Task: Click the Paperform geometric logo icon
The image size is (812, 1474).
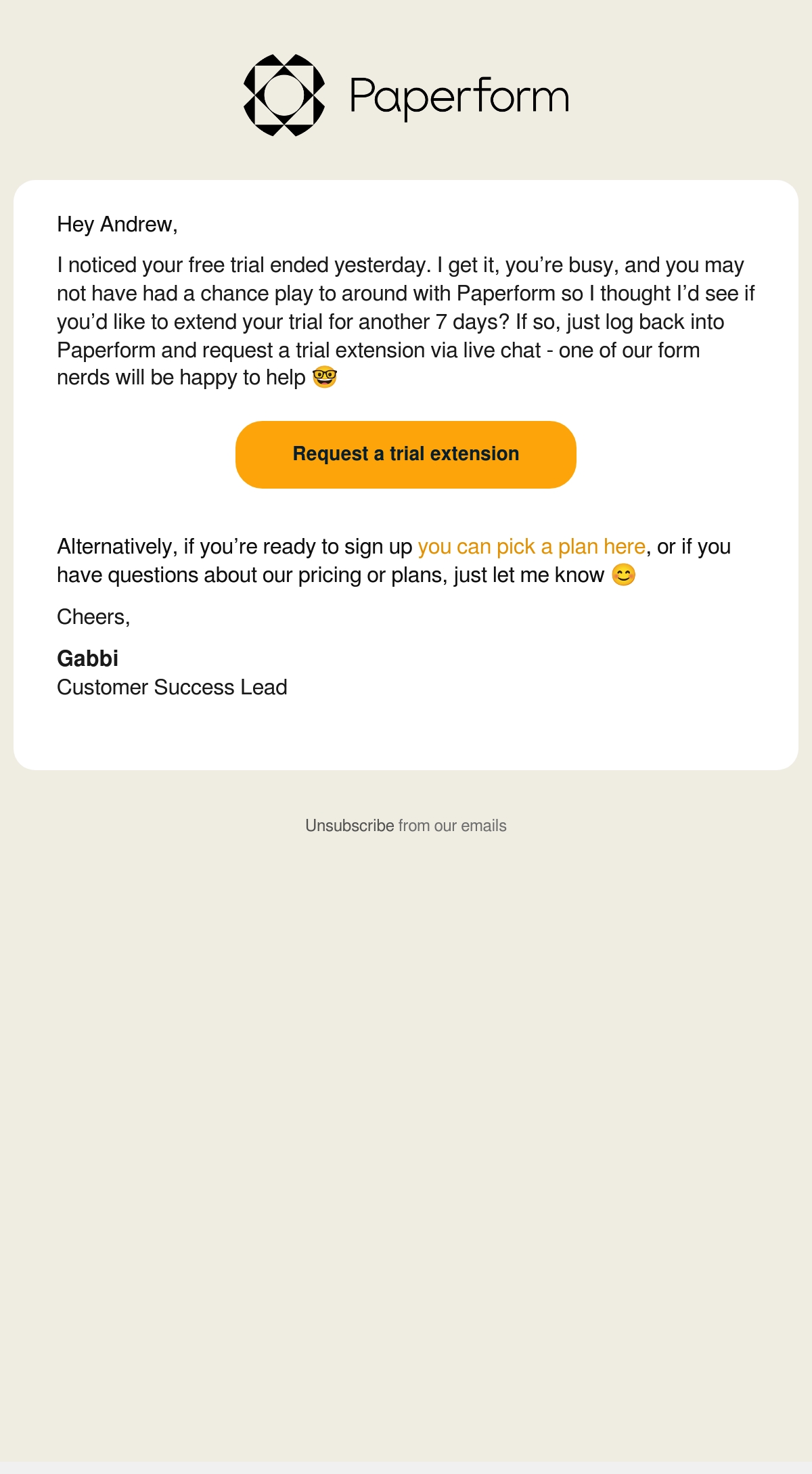Action: (284, 95)
